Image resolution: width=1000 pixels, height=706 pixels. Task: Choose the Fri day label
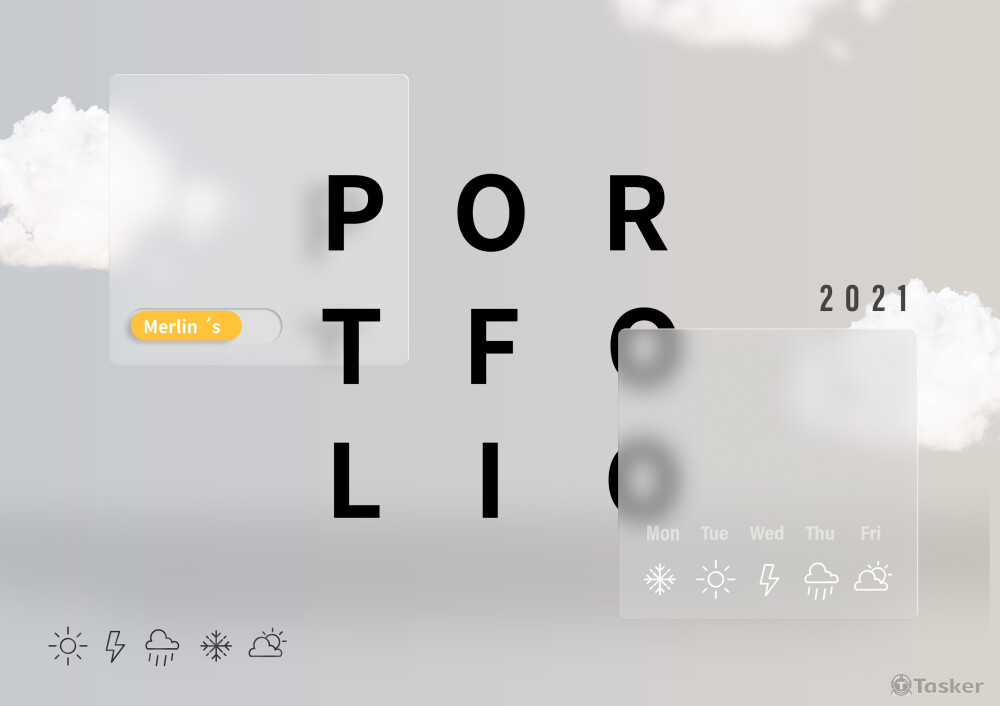click(x=871, y=533)
